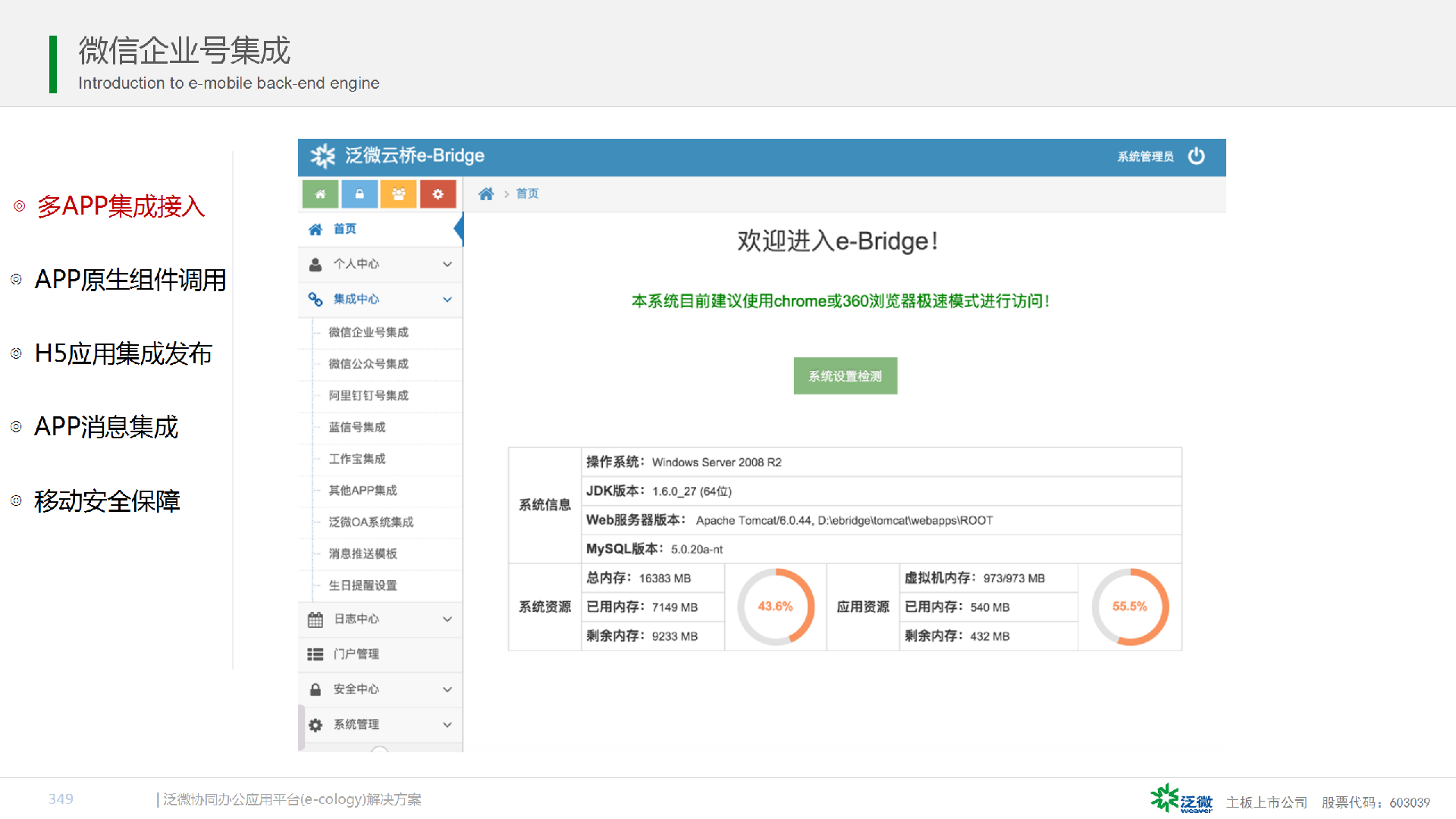This screenshot has width=1456, height=819.
Task: Select 微信企业号集成 submenu item
Action: coord(369,332)
